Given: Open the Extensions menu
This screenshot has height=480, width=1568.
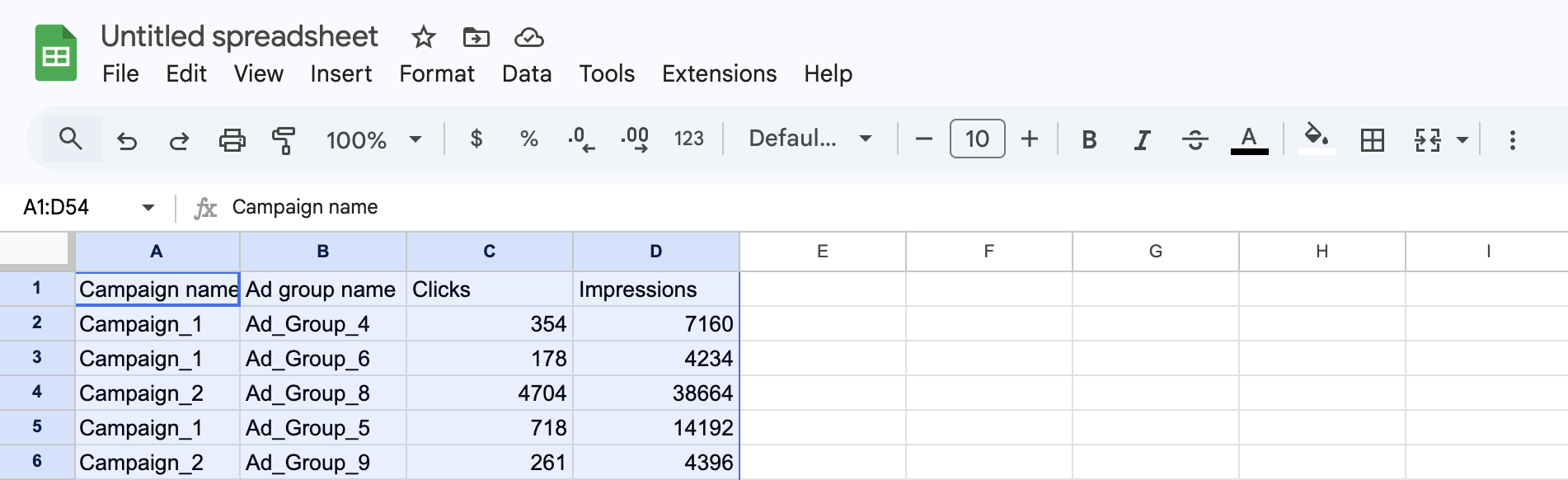Looking at the screenshot, I should [719, 74].
